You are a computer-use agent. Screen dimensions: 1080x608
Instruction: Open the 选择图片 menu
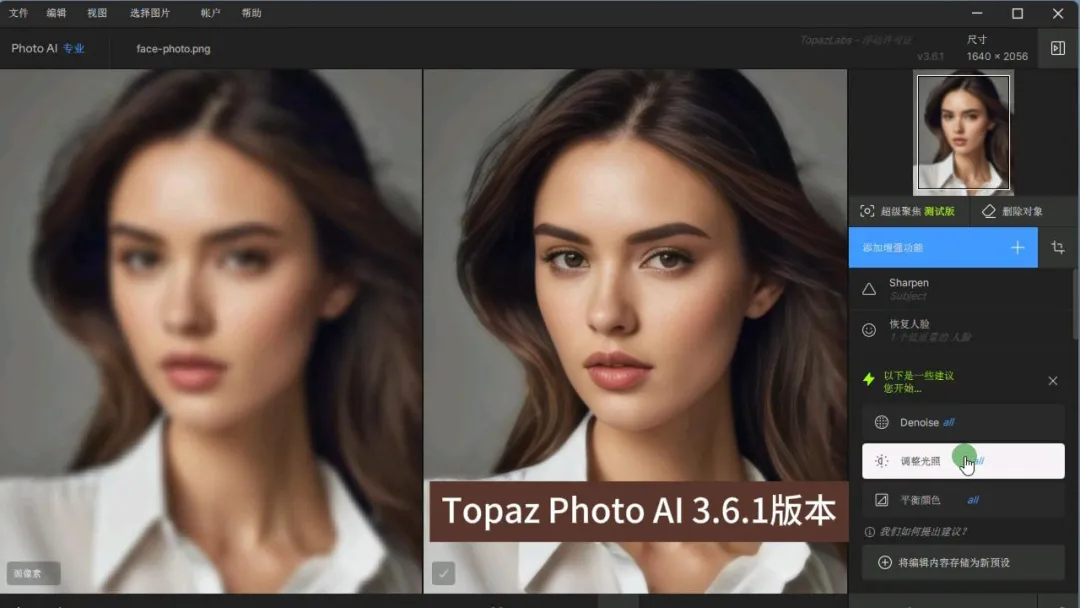(x=150, y=13)
